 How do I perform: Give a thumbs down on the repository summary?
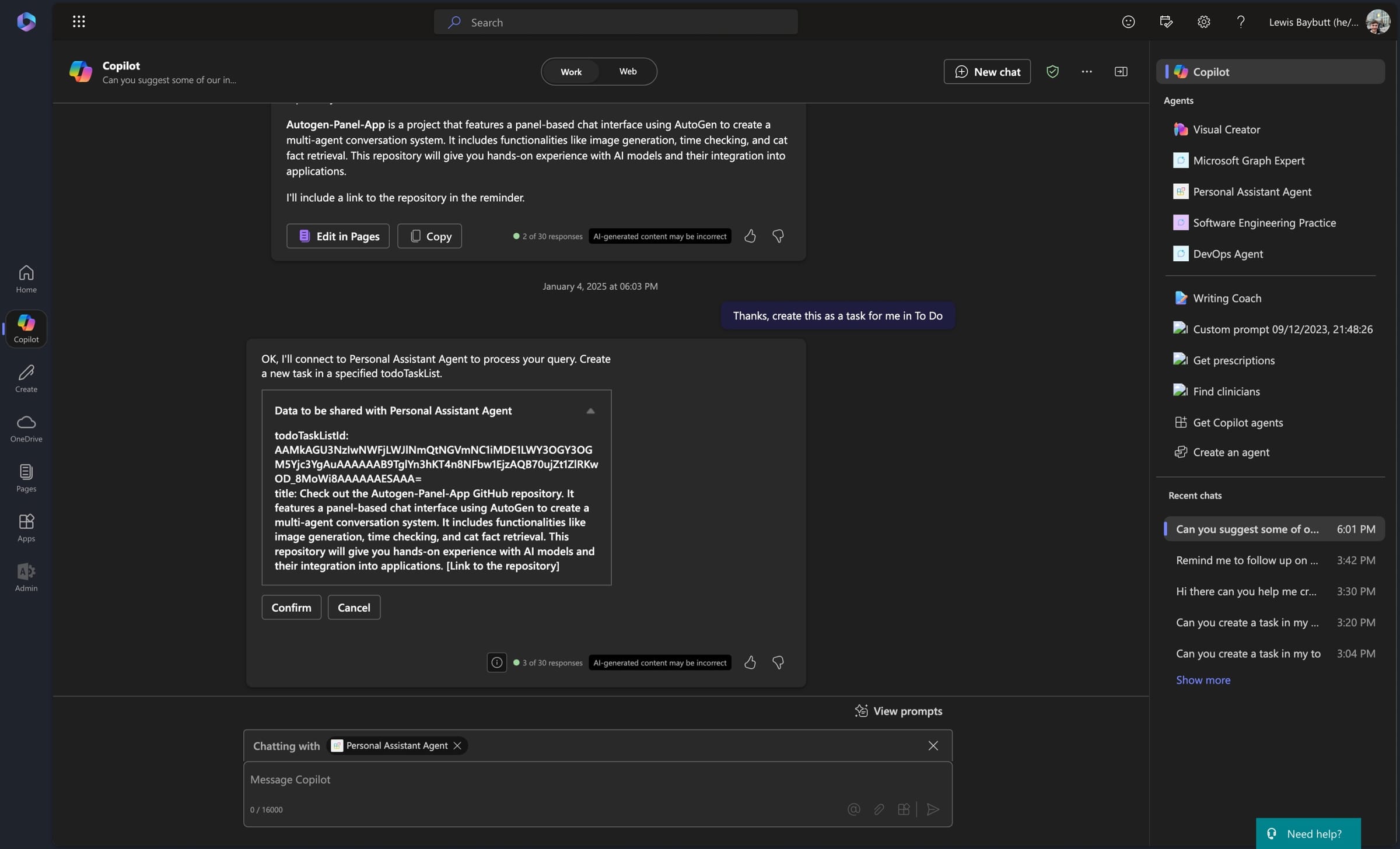pyautogui.click(x=778, y=236)
